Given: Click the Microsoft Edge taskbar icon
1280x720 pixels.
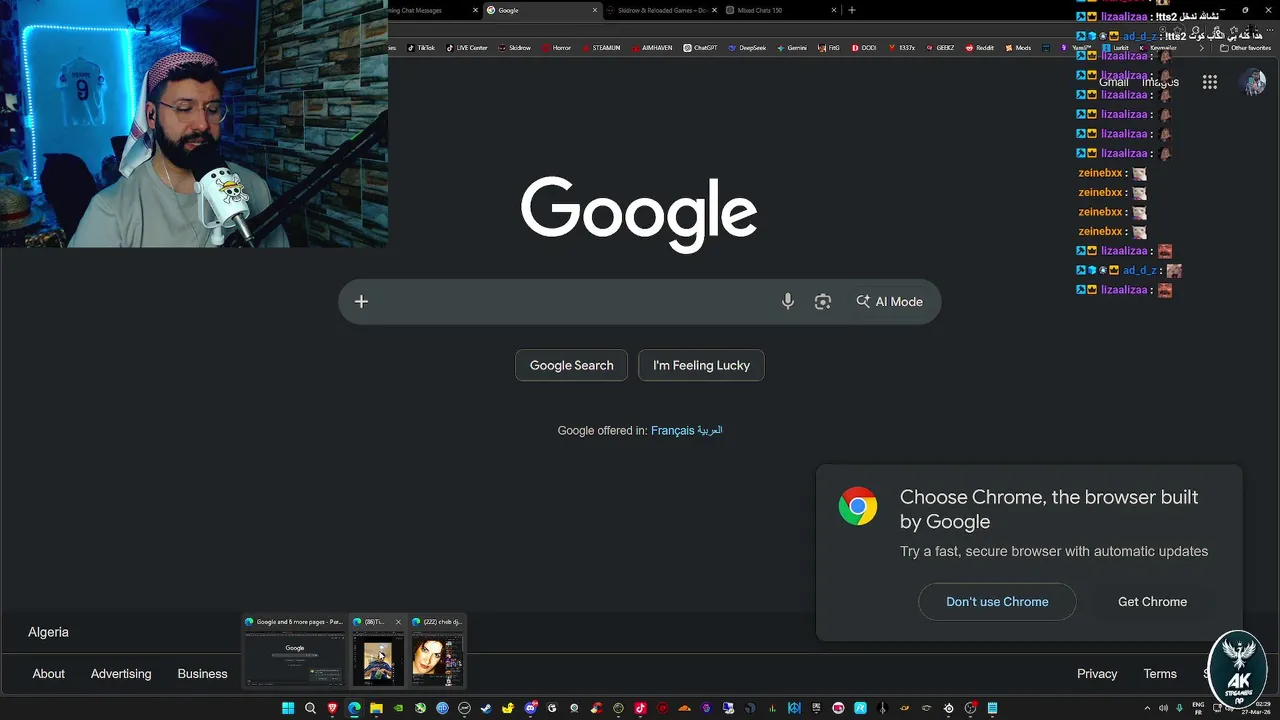Looking at the screenshot, I should [x=354, y=708].
